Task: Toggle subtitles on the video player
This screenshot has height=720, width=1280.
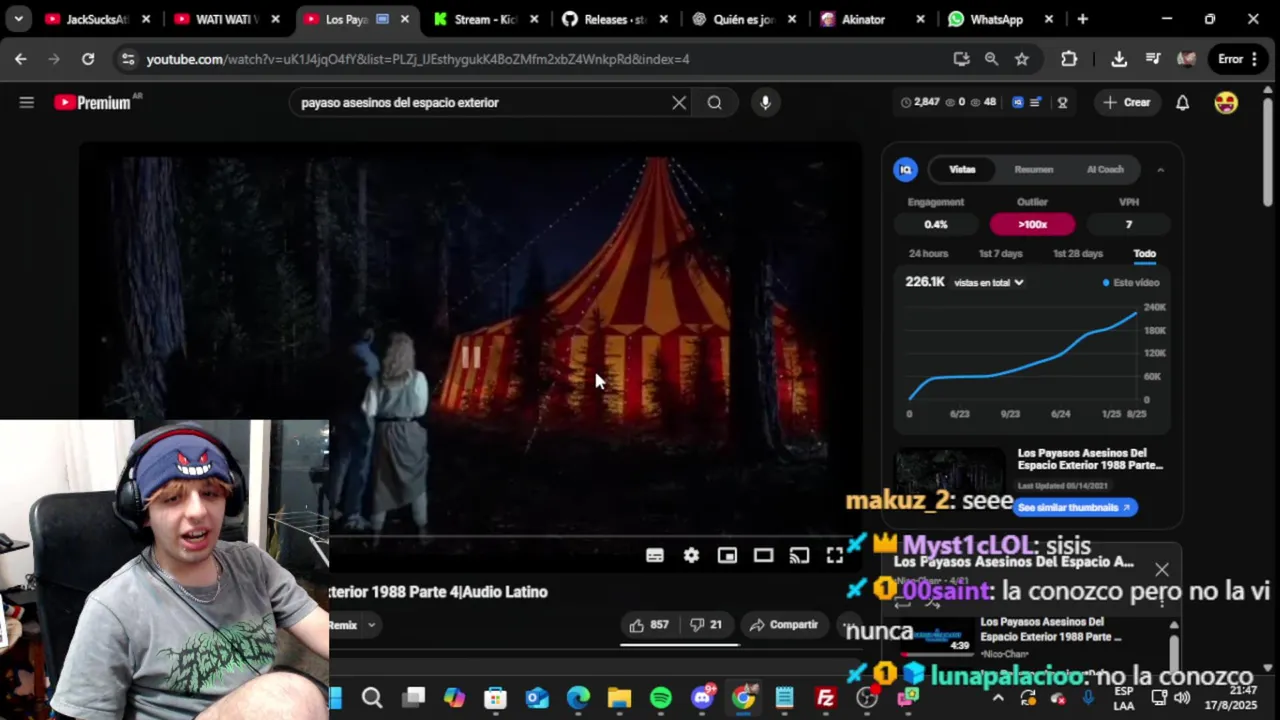Action: [x=655, y=556]
